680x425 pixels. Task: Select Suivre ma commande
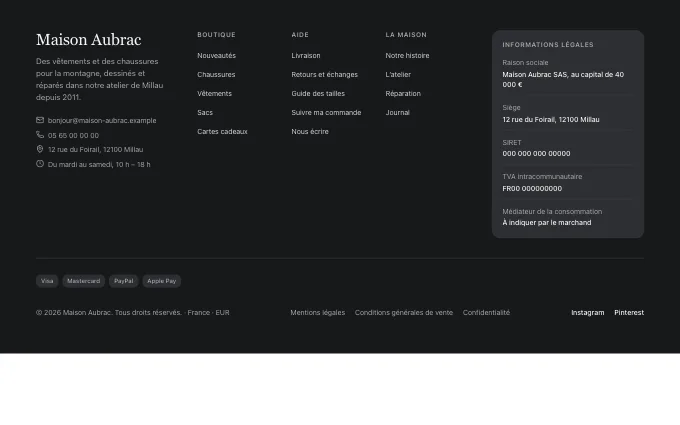(326, 113)
